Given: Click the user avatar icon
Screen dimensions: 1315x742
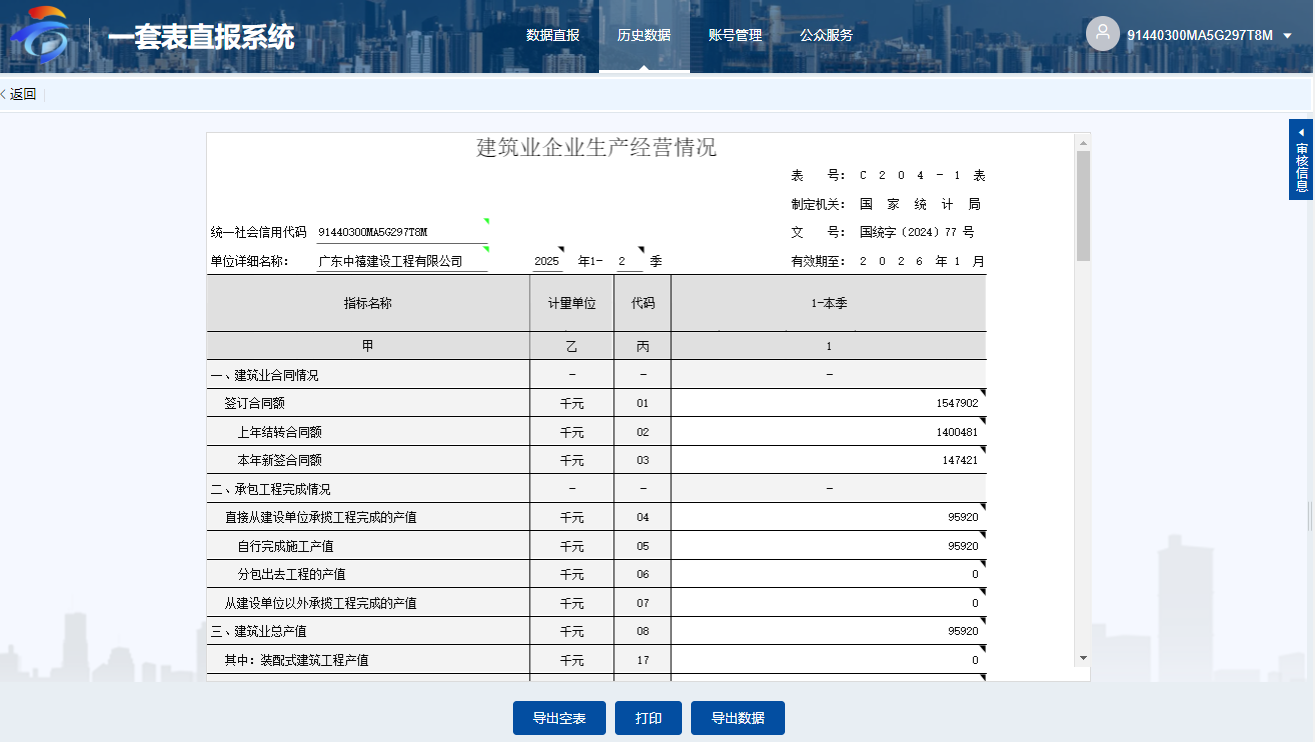Looking at the screenshot, I should click(x=1102, y=33).
